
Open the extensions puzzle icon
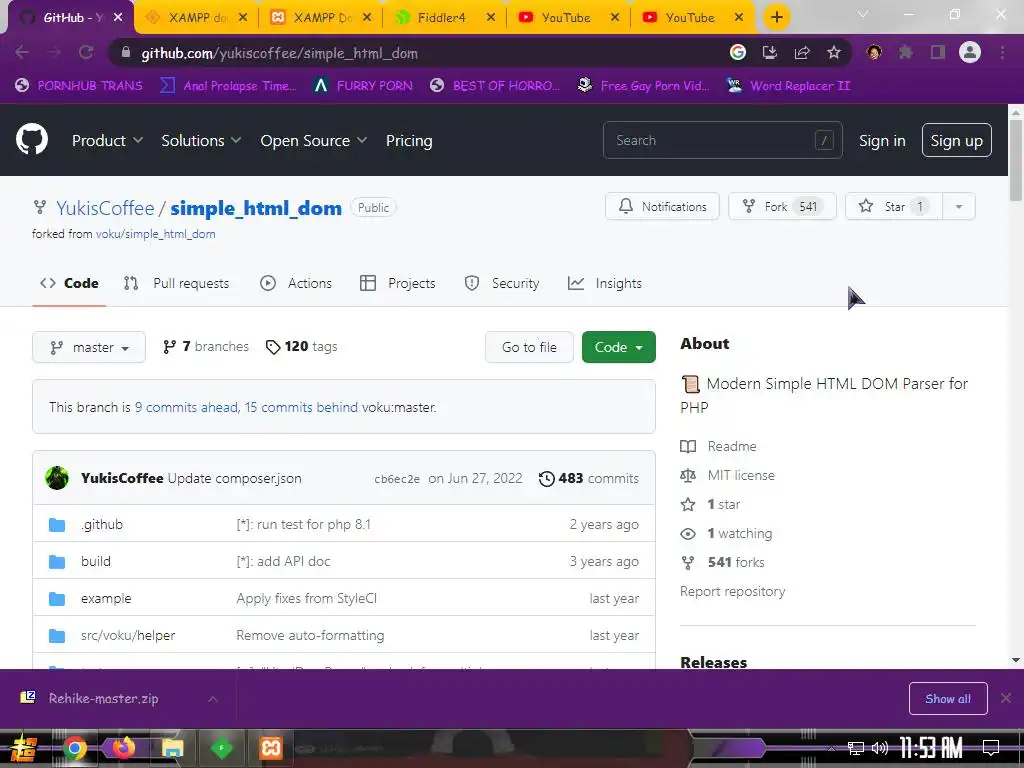(x=905, y=52)
